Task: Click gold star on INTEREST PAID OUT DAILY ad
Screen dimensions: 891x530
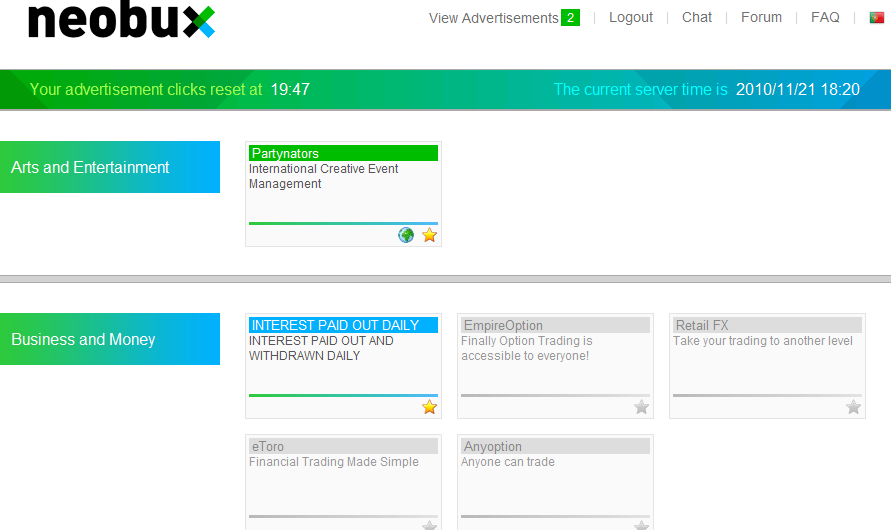Action: pos(429,407)
